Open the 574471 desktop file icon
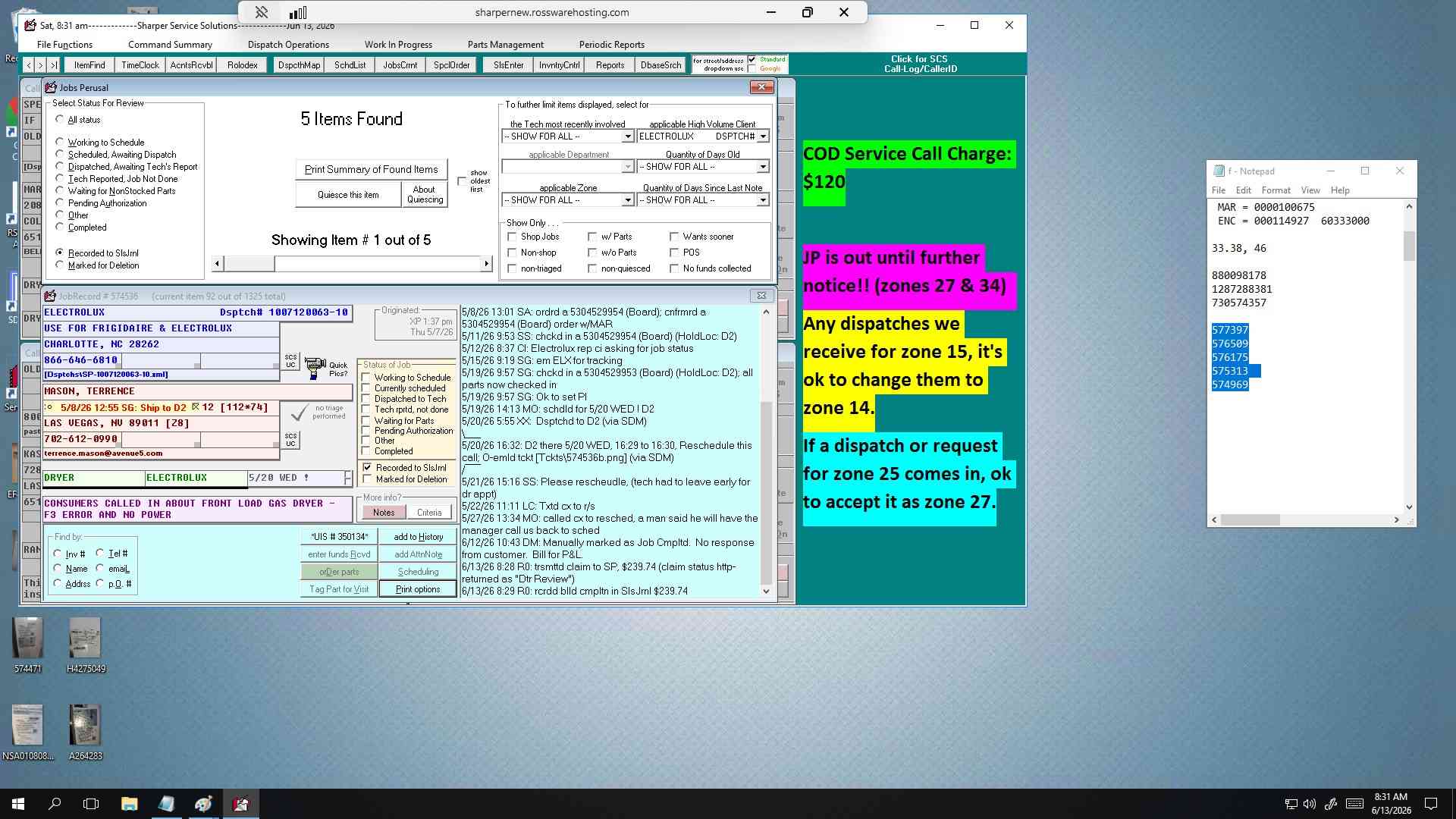The image size is (1456, 819). tap(28, 645)
